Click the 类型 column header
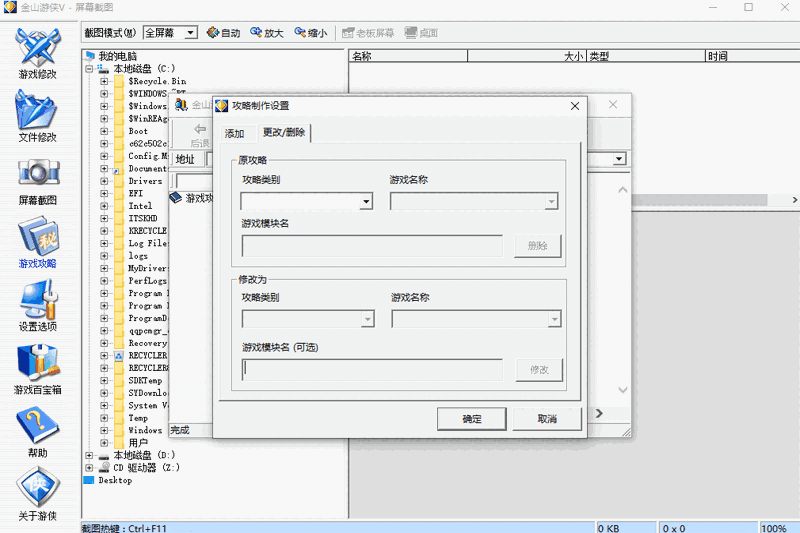This screenshot has width=800, height=533. (646, 56)
